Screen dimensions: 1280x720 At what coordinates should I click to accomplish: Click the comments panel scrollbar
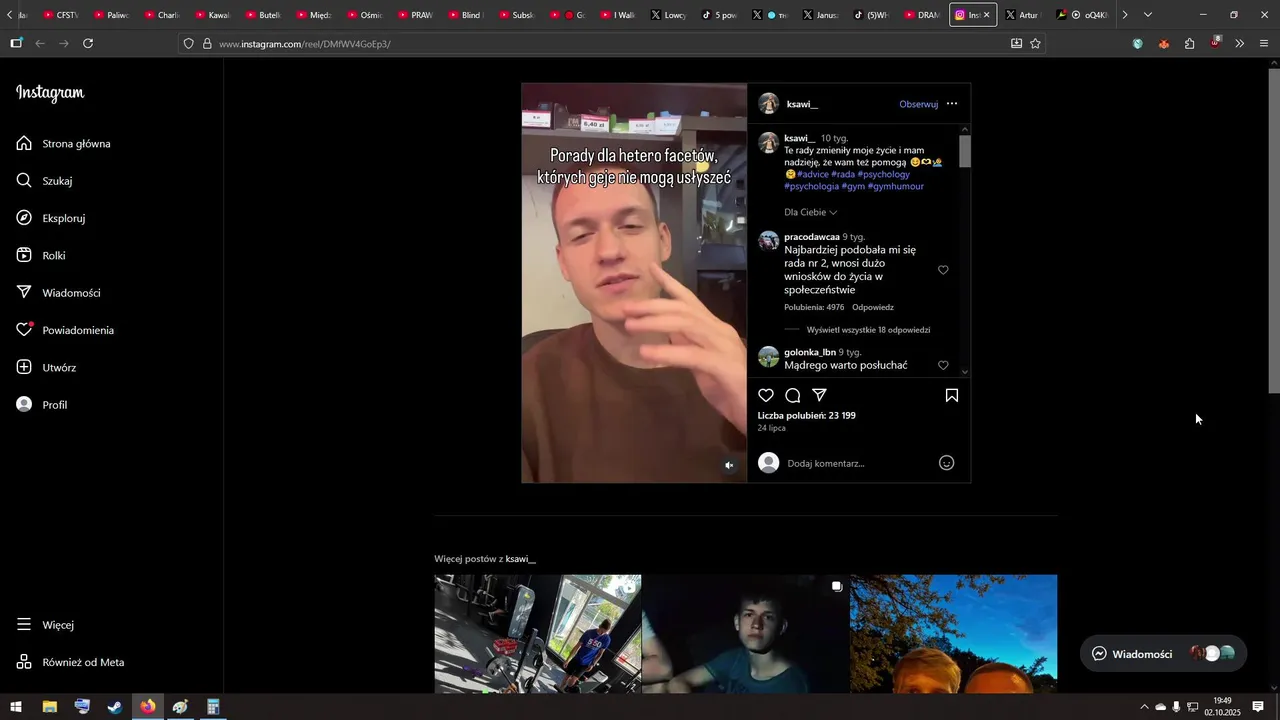click(x=965, y=150)
